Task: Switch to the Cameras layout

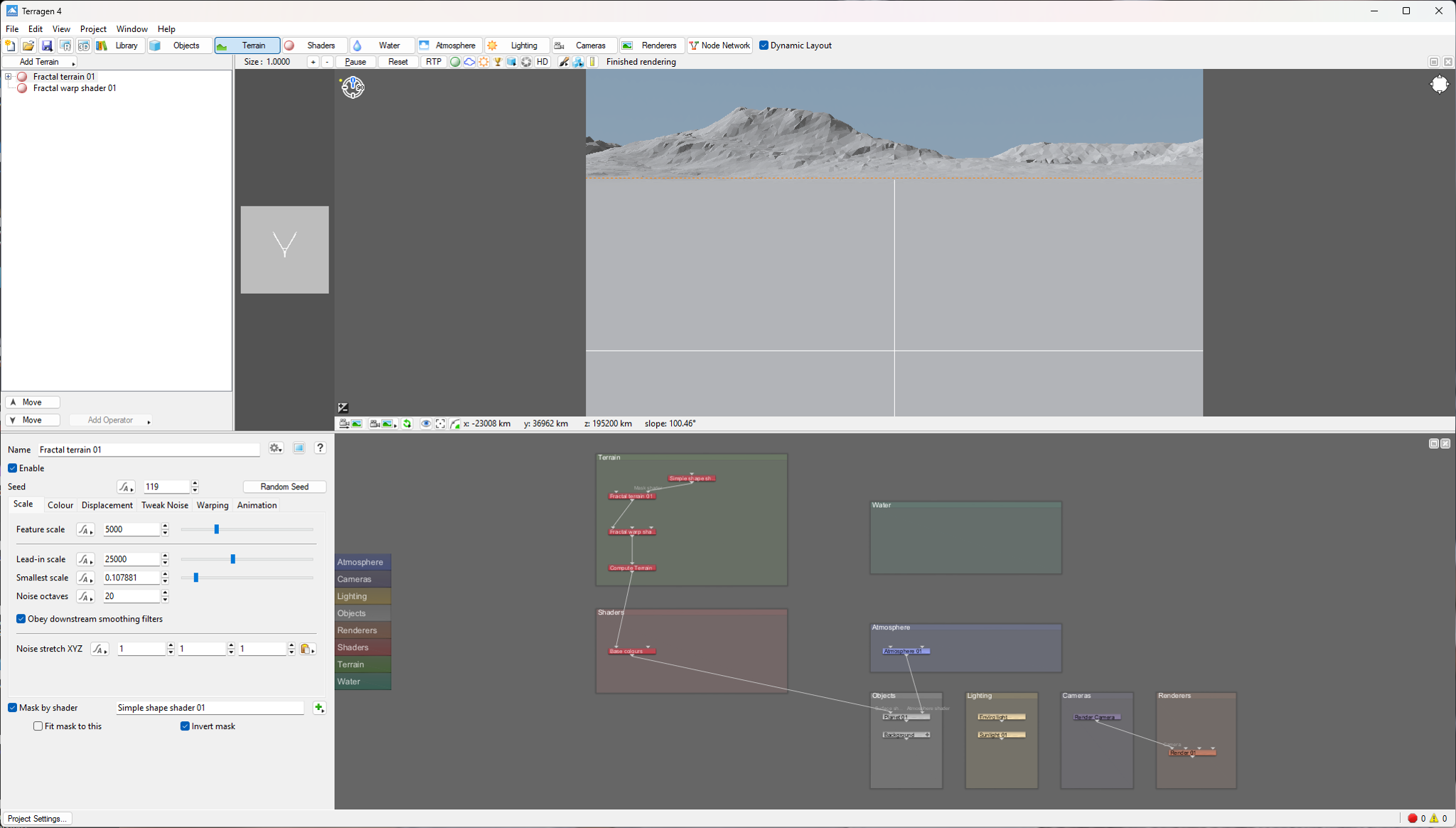Action: pyautogui.click(x=584, y=46)
